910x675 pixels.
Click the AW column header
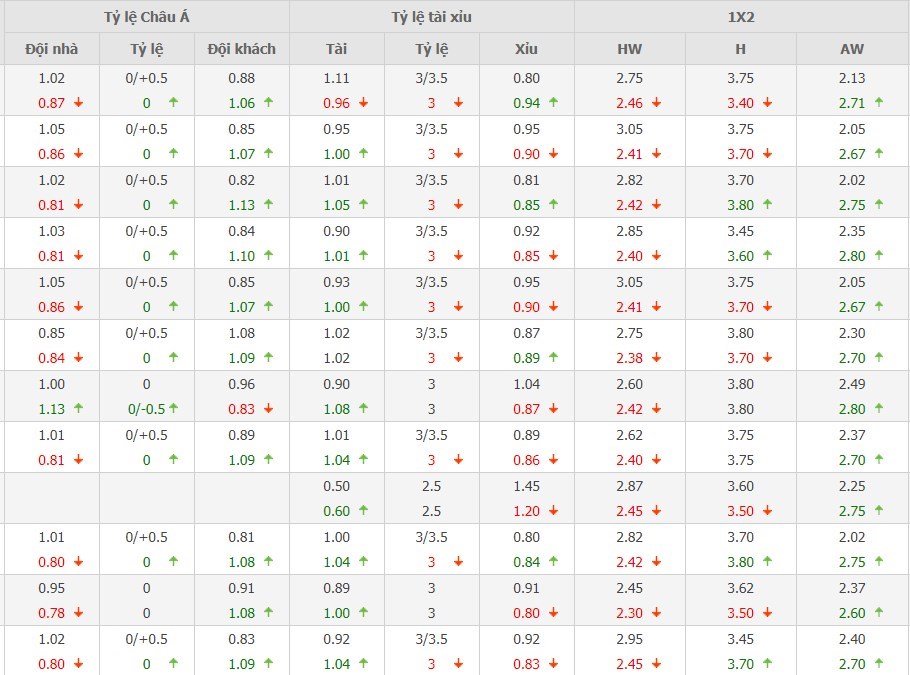tap(852, 49)
